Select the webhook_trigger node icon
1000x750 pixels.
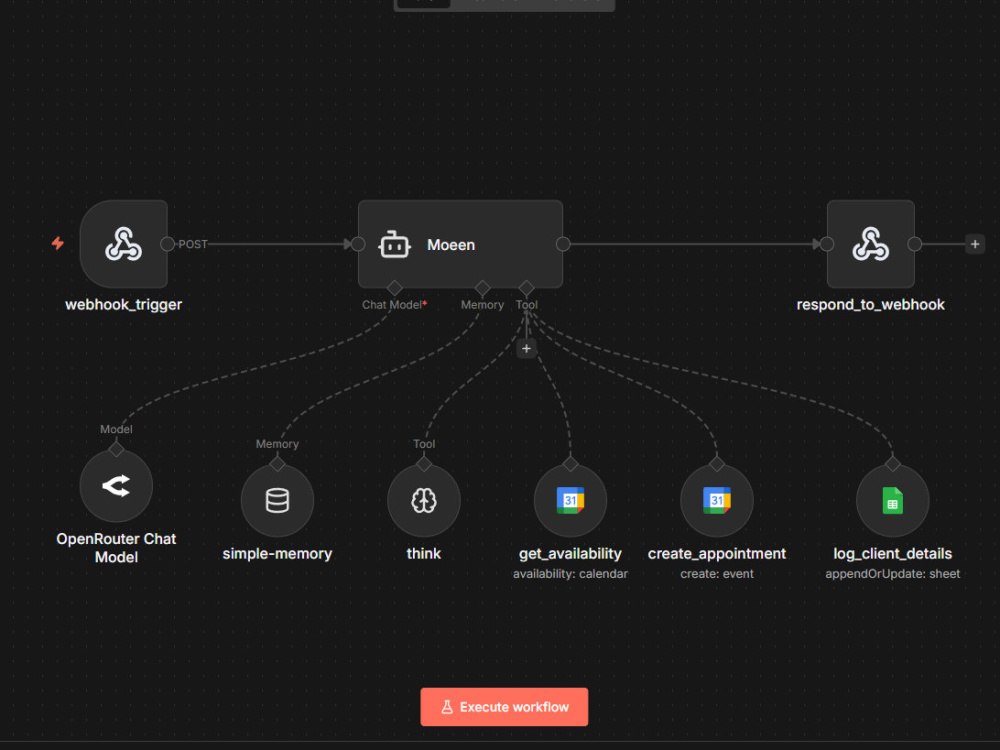pos(124,244)
